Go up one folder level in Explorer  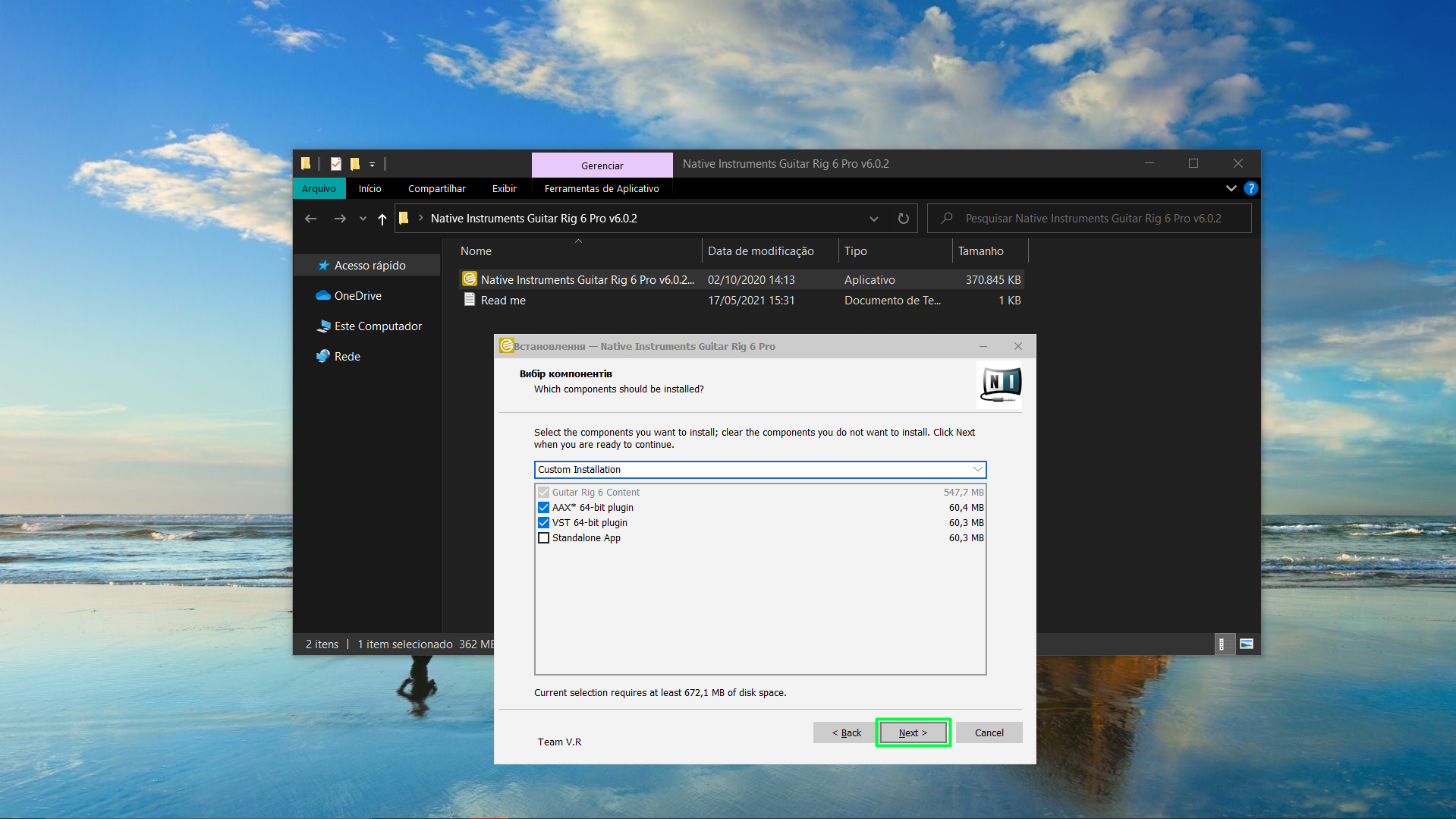[382, 219]
